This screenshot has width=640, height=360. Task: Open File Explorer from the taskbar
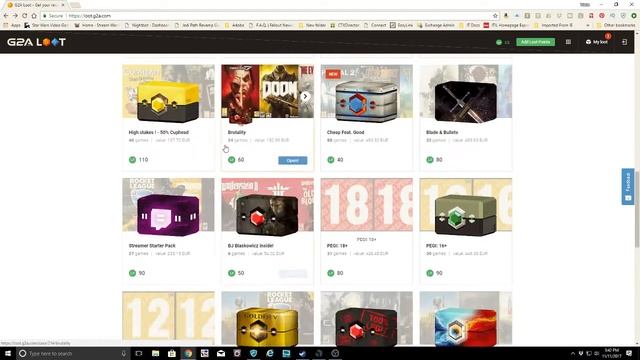tap(156, 353)
